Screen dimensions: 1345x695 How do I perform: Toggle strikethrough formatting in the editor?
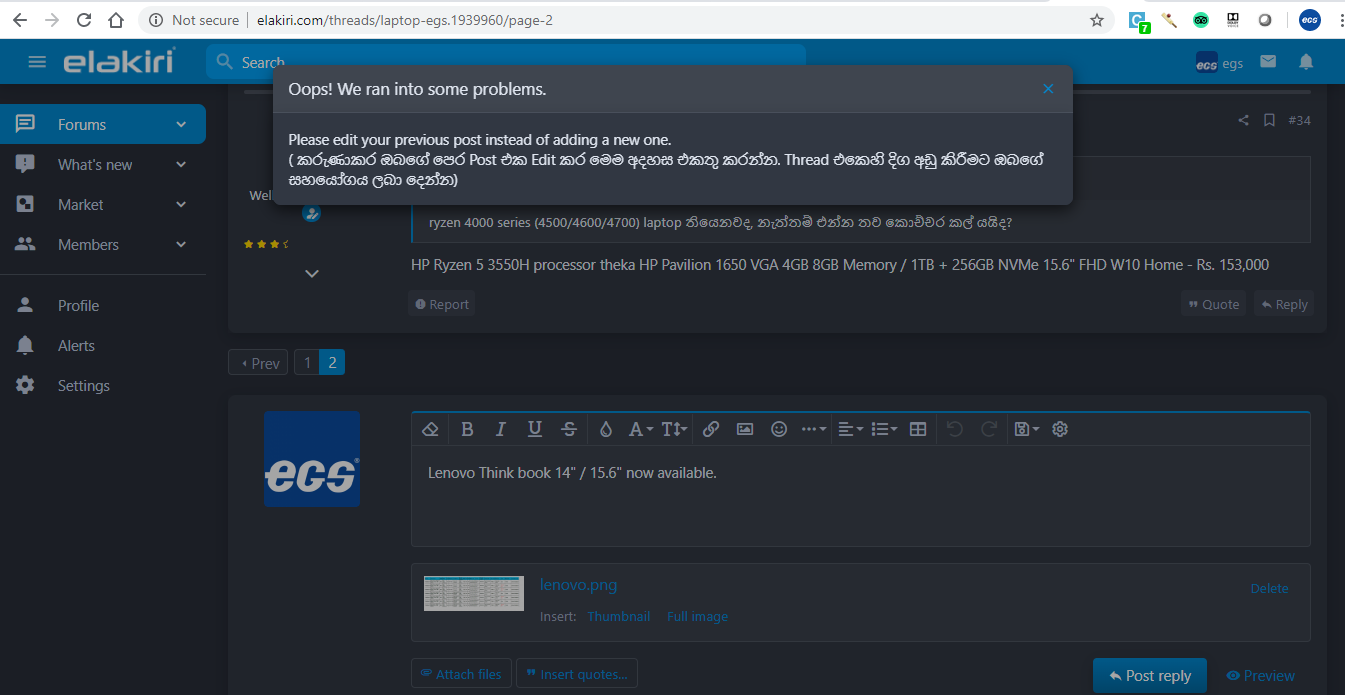(569, 429)
